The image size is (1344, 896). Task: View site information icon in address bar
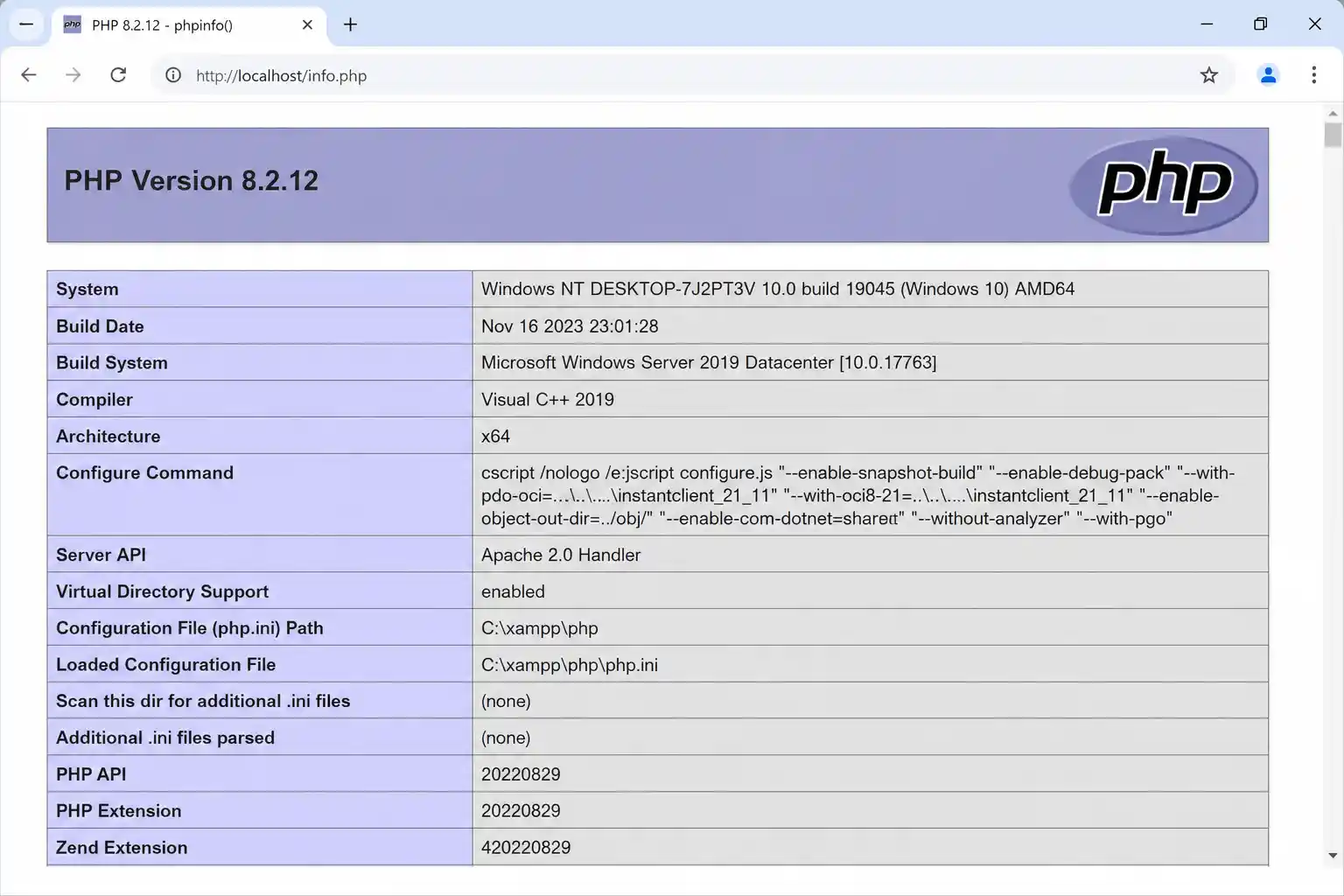point(173,75)
